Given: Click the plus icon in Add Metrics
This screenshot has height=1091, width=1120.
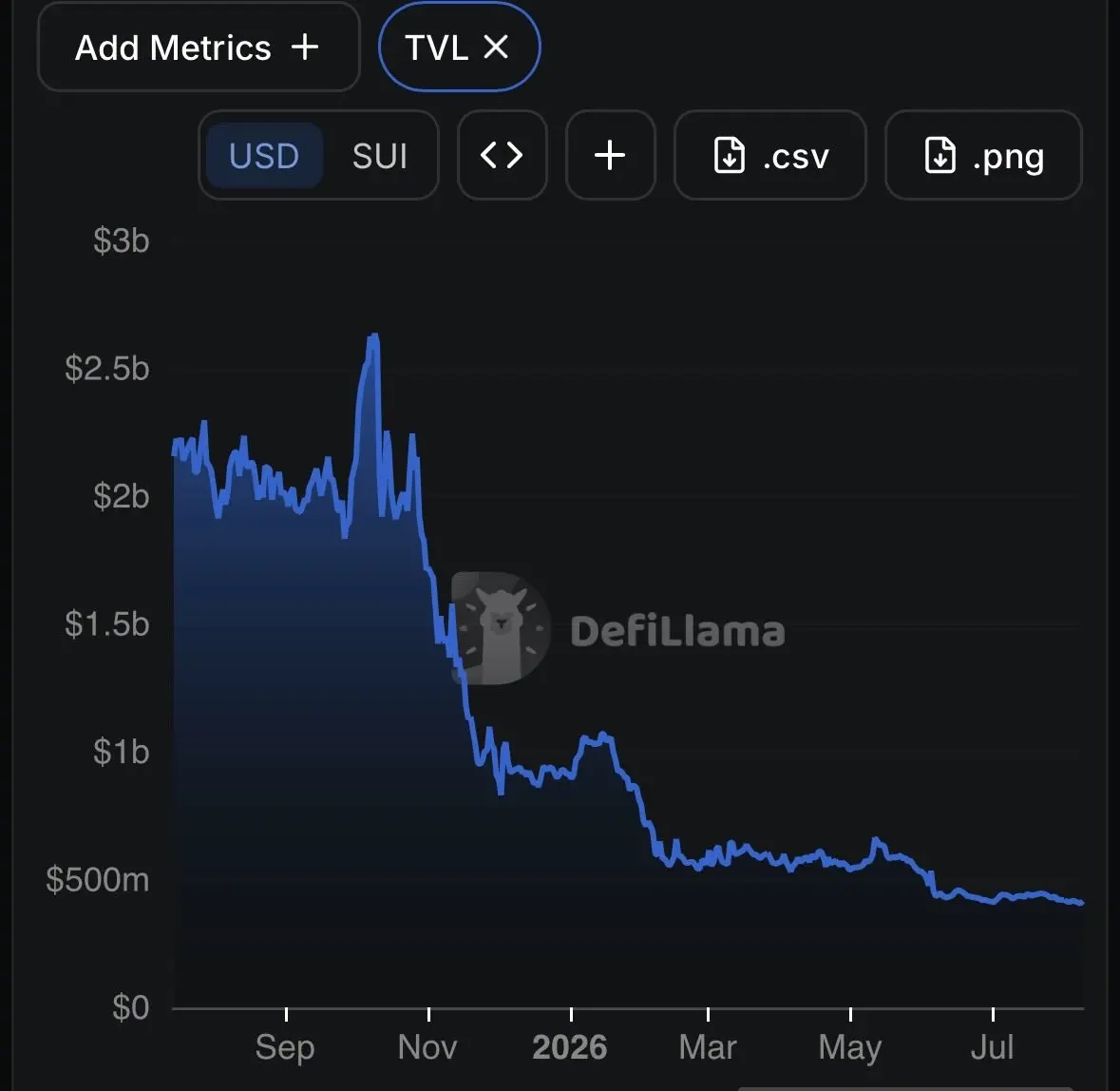Looking at the screenshot, I should (x=305, y=48).
